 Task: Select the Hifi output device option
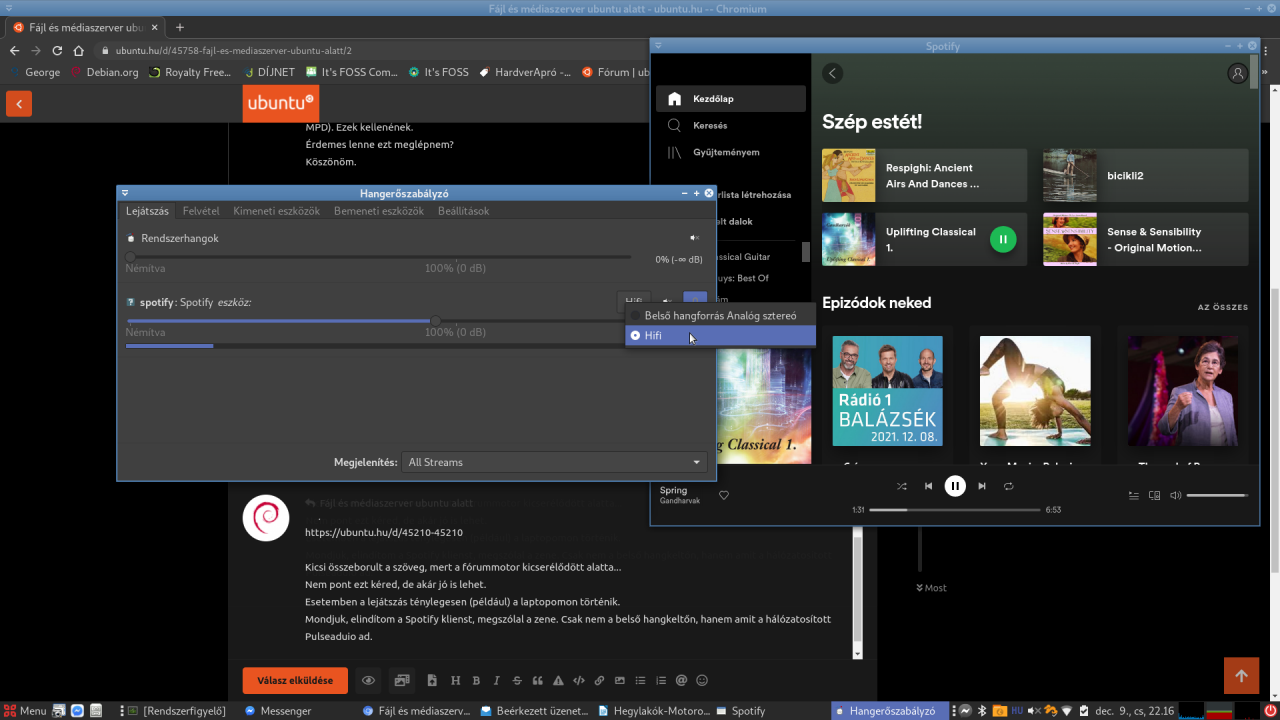coord(720,336)
